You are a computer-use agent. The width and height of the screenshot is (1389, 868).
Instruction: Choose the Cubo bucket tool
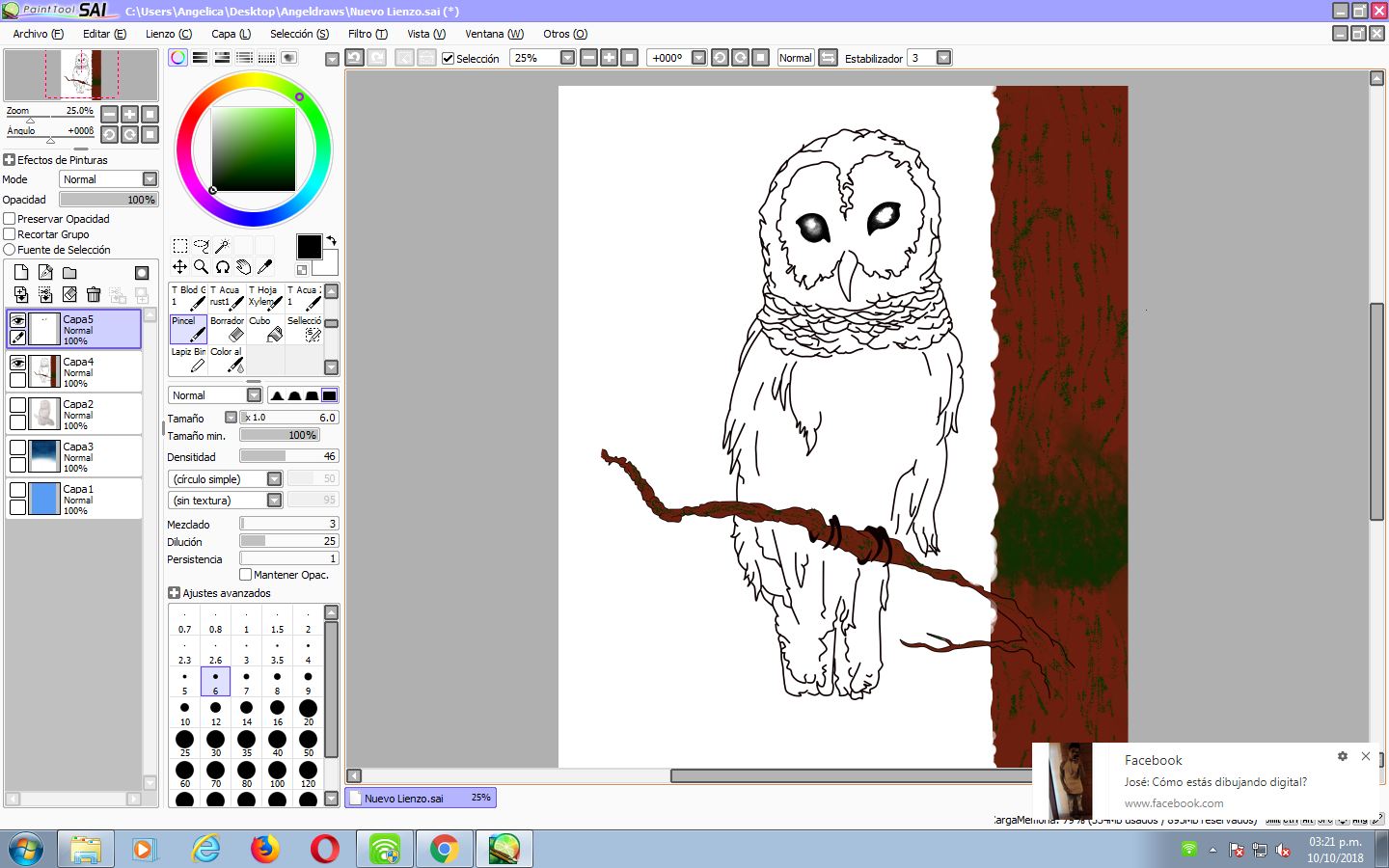coord(265,329)
